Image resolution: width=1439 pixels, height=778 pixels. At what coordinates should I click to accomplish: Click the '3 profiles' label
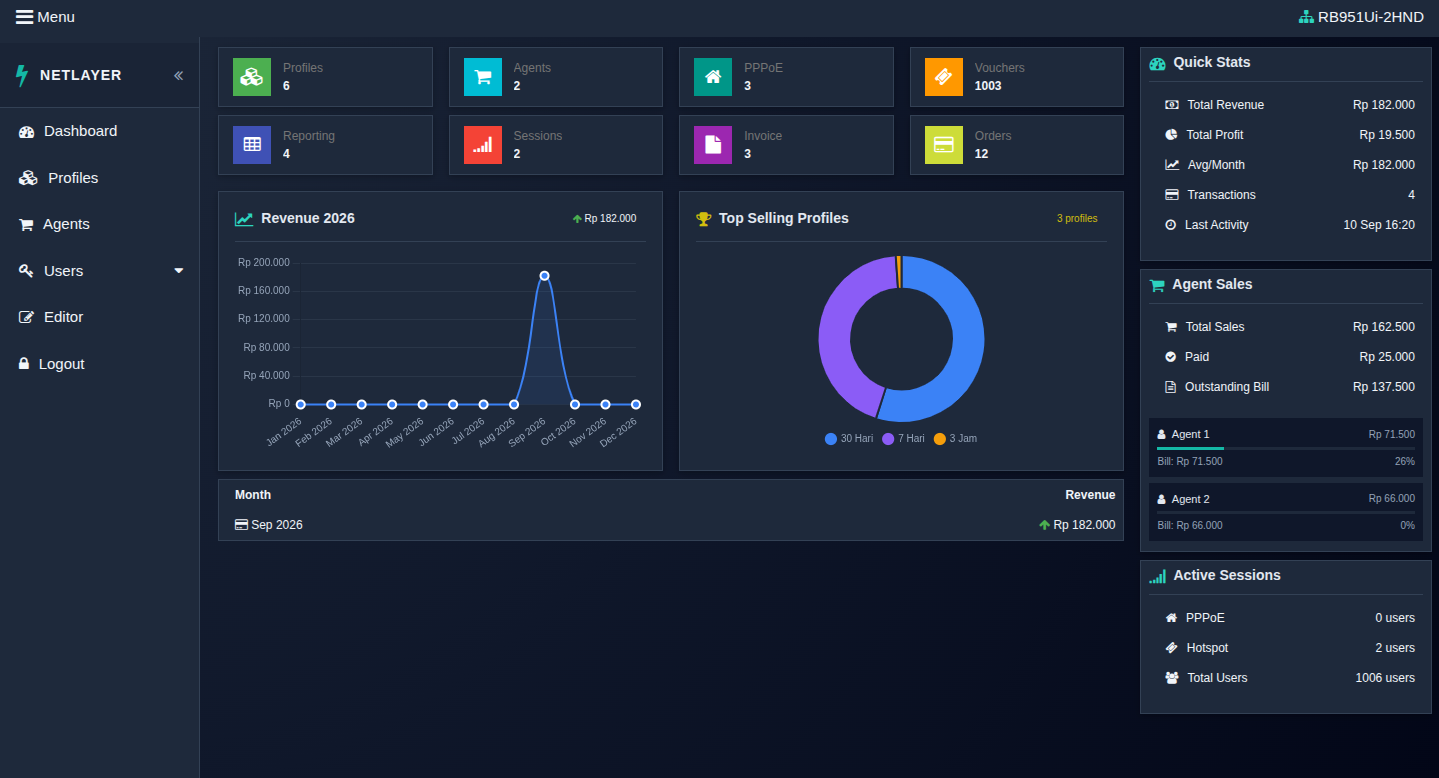1077,218
